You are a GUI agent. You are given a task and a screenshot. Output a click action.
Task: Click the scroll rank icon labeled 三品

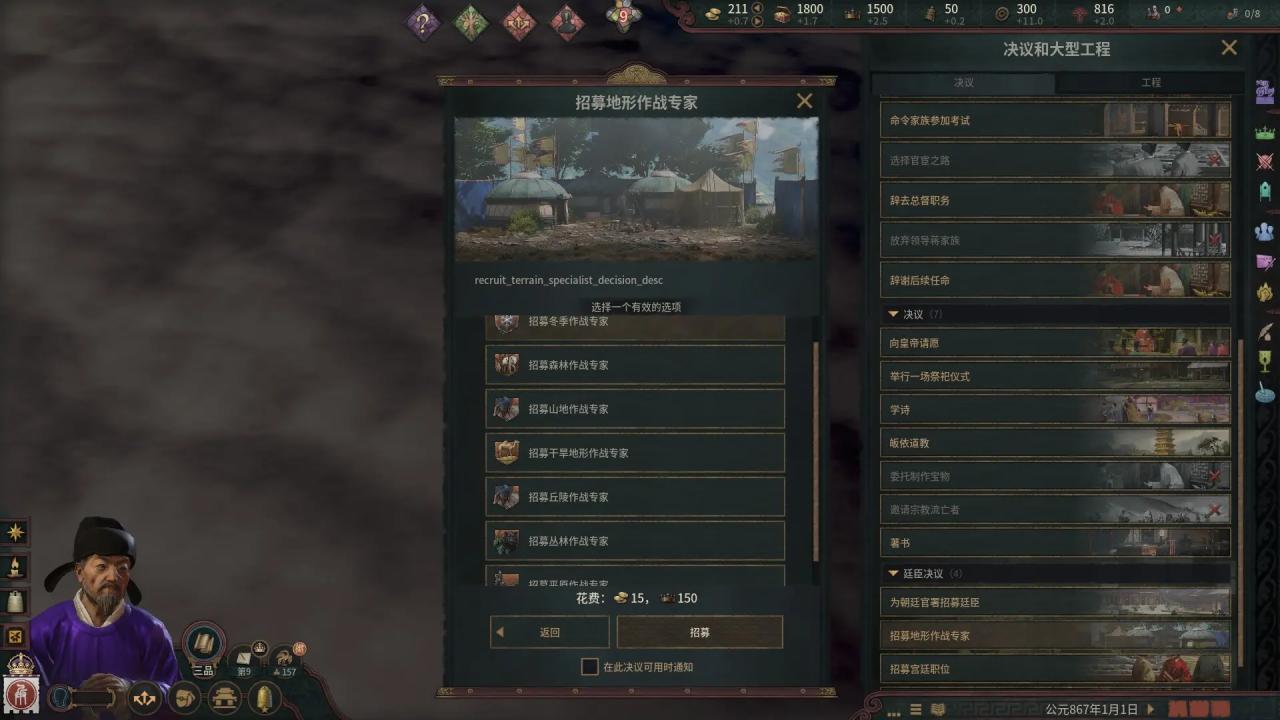click(204, 643)
